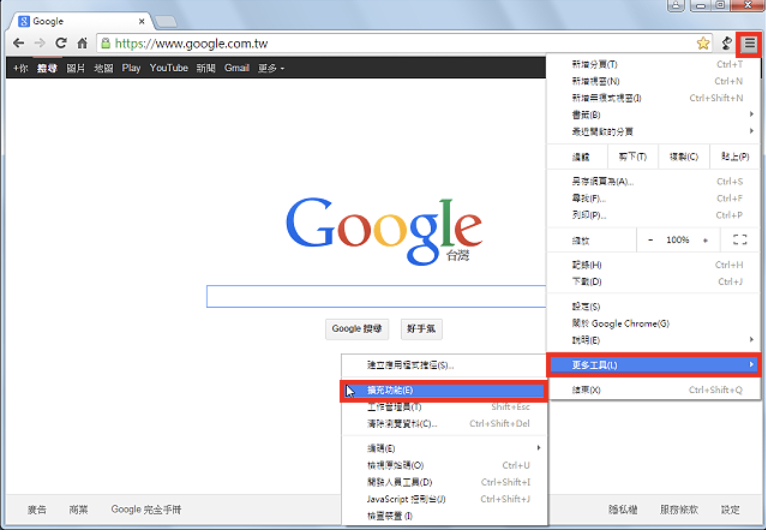Open 下載(D) from the menu
766x532 pixels.
pyautogui.click(x=653, y=281)
